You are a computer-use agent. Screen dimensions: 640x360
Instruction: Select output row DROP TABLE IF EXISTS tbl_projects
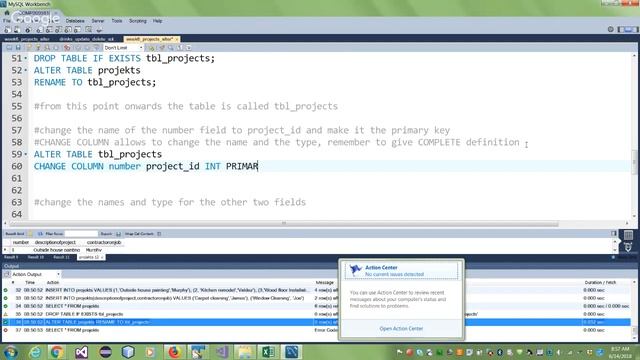(x=316, y=314)
